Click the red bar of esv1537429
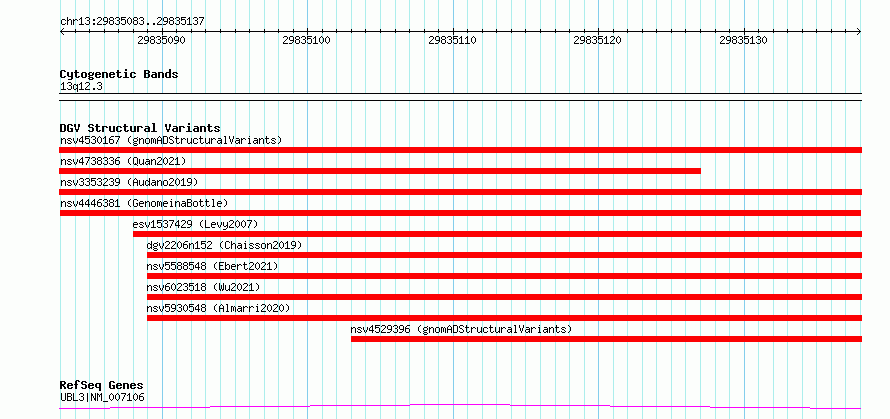This screenshot has height=419, width=890. pos(497,234)
